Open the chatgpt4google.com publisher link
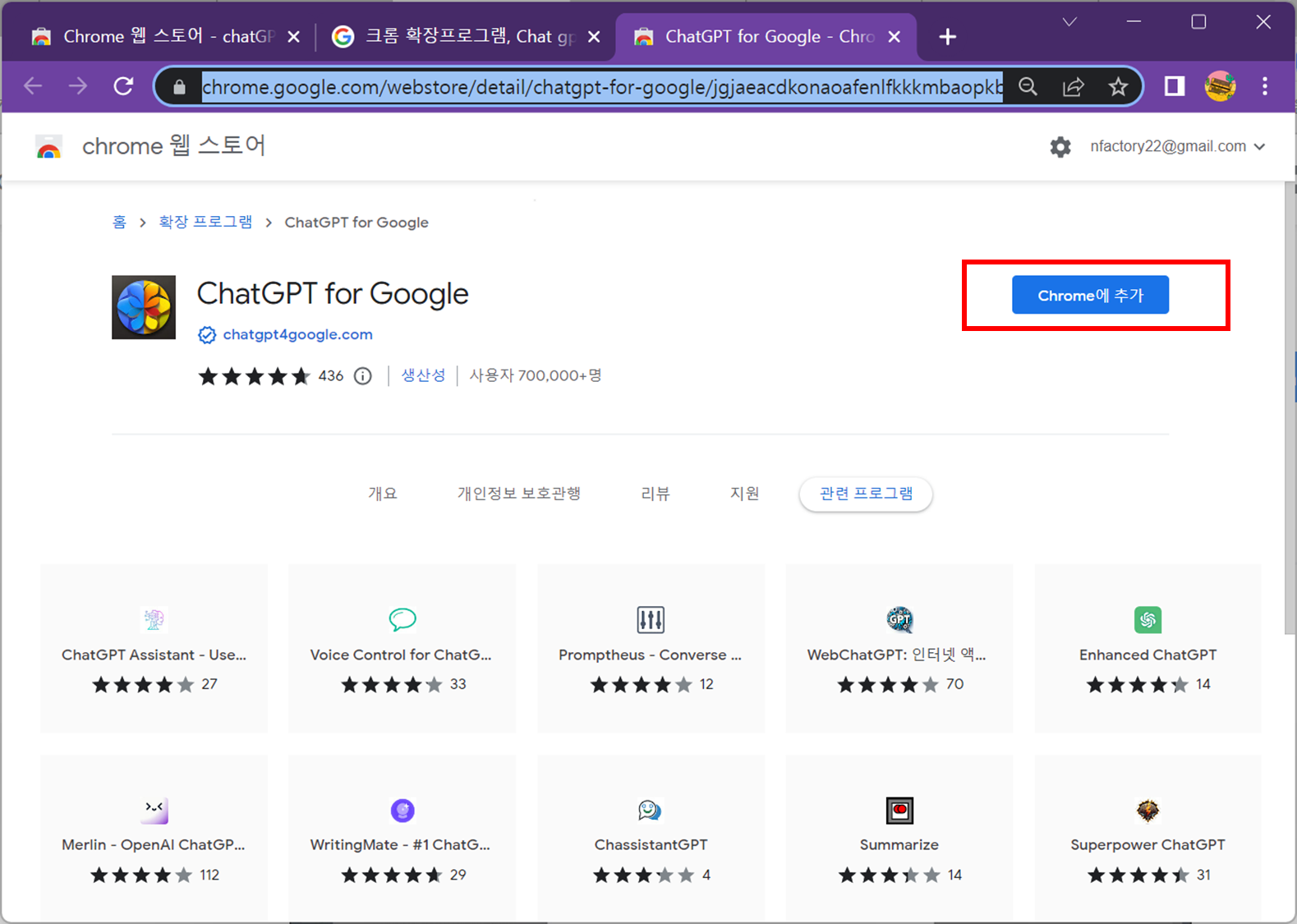The image size is (1297, 924). tap(298, 335)
